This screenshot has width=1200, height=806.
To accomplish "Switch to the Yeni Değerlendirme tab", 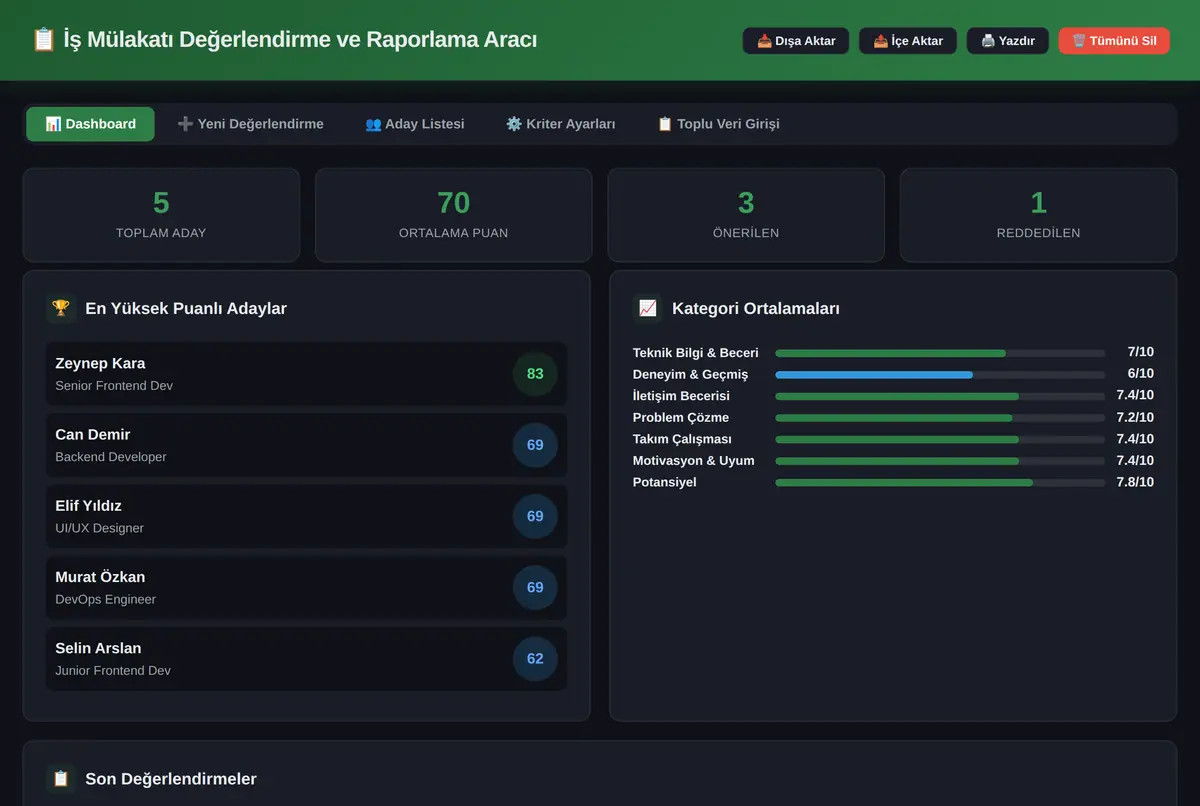I will click(x=250, y=124).
